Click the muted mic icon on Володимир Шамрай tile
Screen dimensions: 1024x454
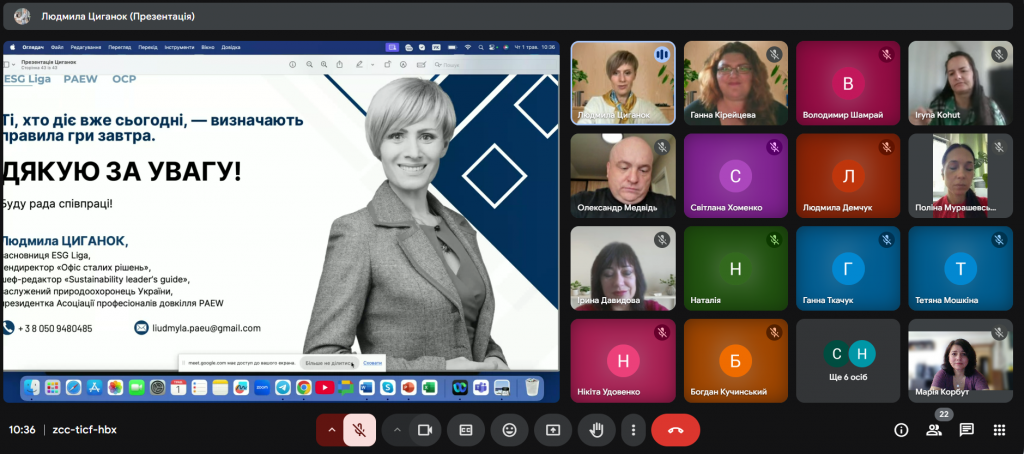point(886,55)
